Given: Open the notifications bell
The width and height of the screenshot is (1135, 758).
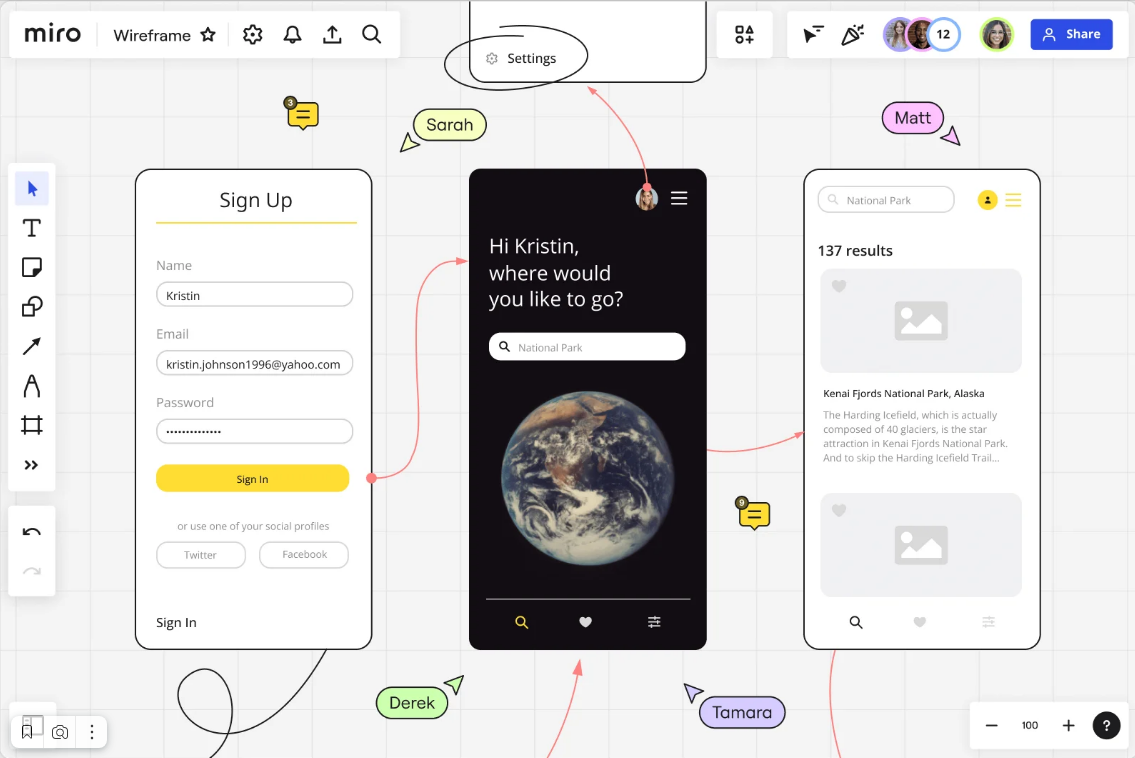Looking at the screenshot, I should pyautogui.click(x=292, y=35).
